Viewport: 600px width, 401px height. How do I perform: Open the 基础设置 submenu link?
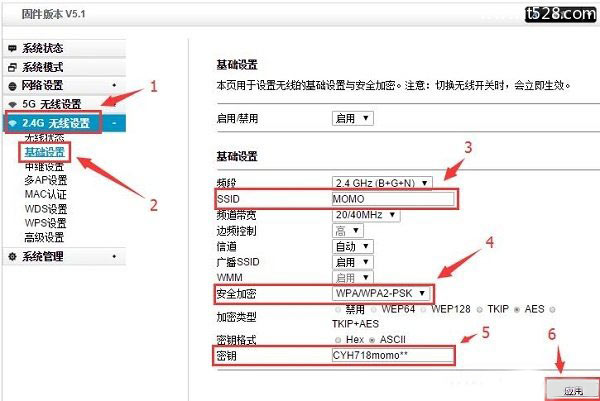coord(45,152)
